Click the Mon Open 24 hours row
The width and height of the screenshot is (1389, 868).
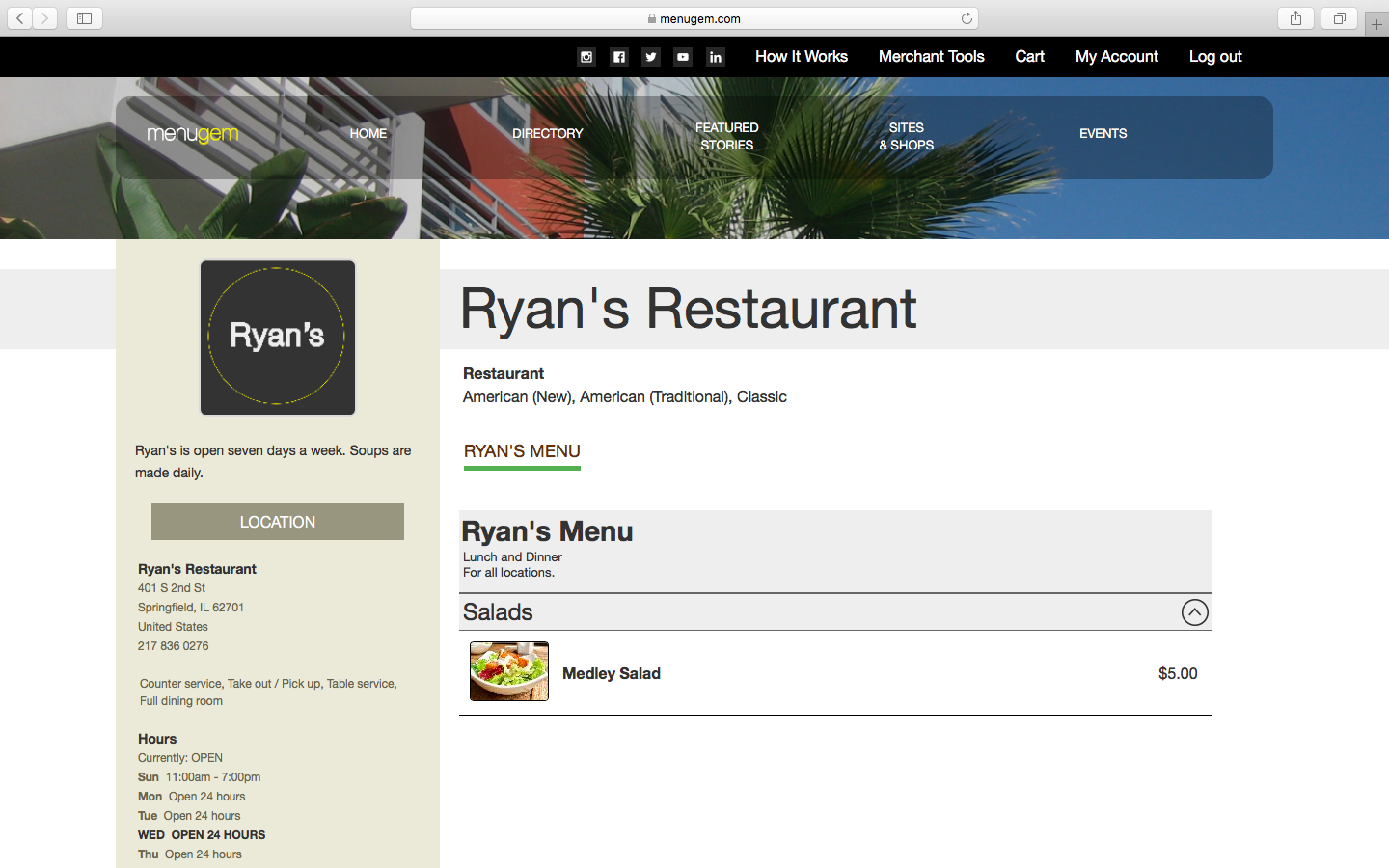(192, 797)
